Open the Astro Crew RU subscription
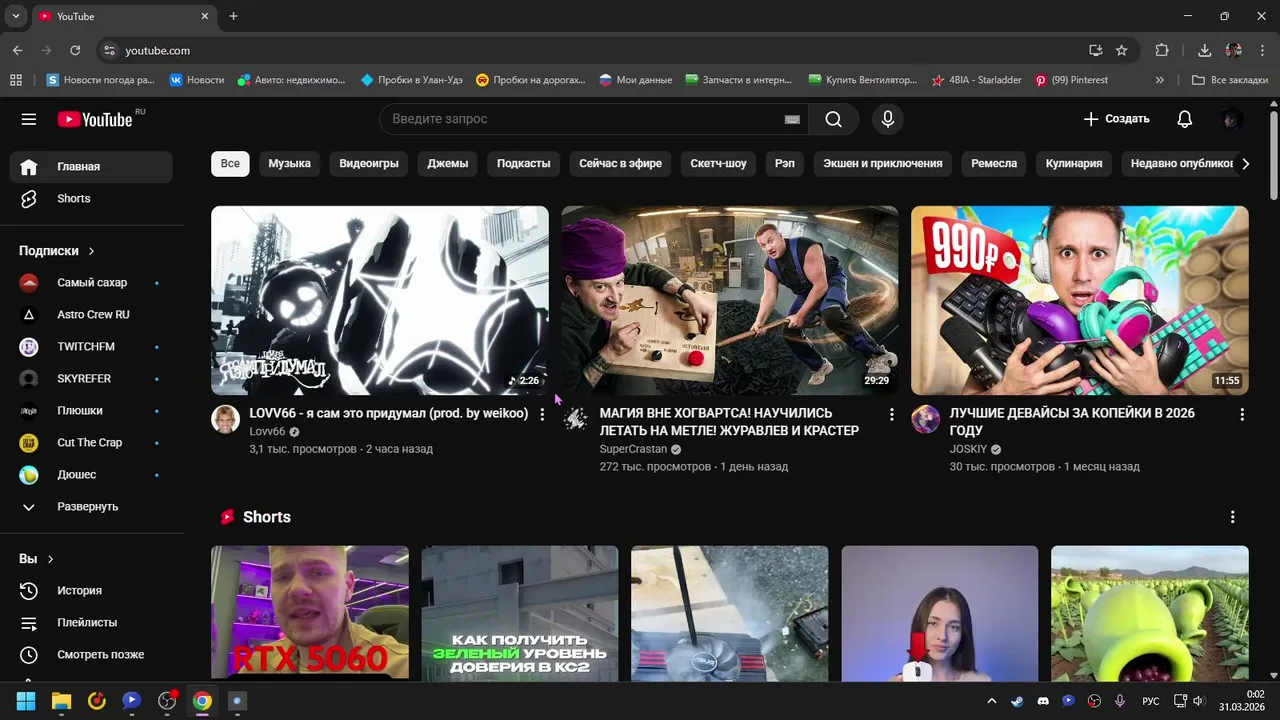 pyautogui.click(x=92, y=315)
